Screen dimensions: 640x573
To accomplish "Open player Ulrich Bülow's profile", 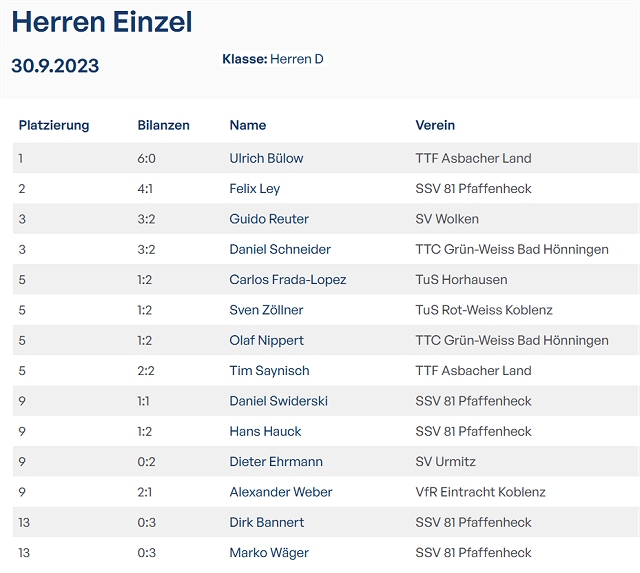I will click(x=266, y=158).
